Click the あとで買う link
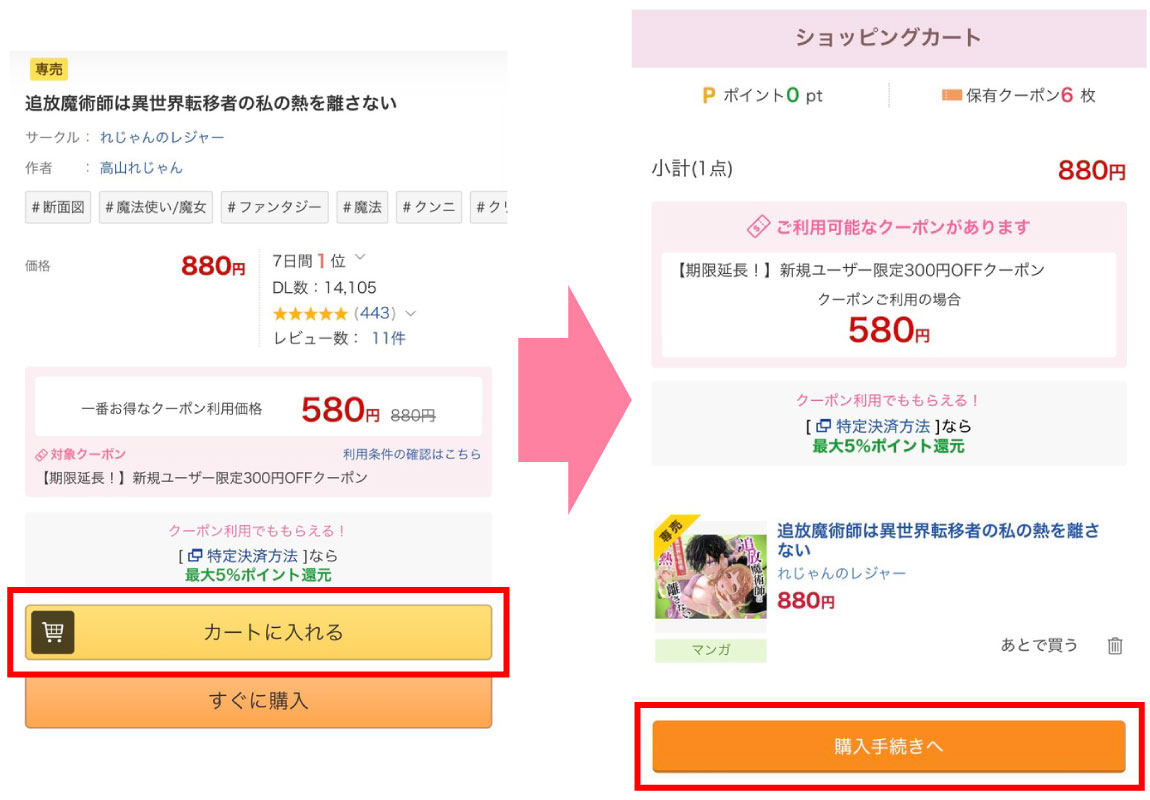The width and height of the screenshot is (1150, 800). pyautogui.click(x=1039, y=645)
